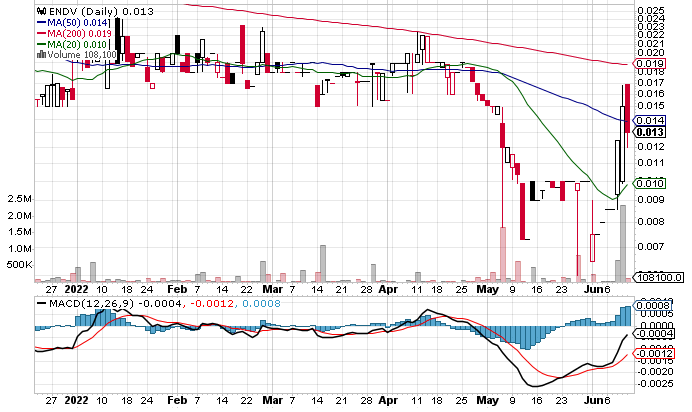Image resolution: width=692 pixels, height=412 pixels.
Task: Click May date label under MACD panel
Action: [488, 400]
